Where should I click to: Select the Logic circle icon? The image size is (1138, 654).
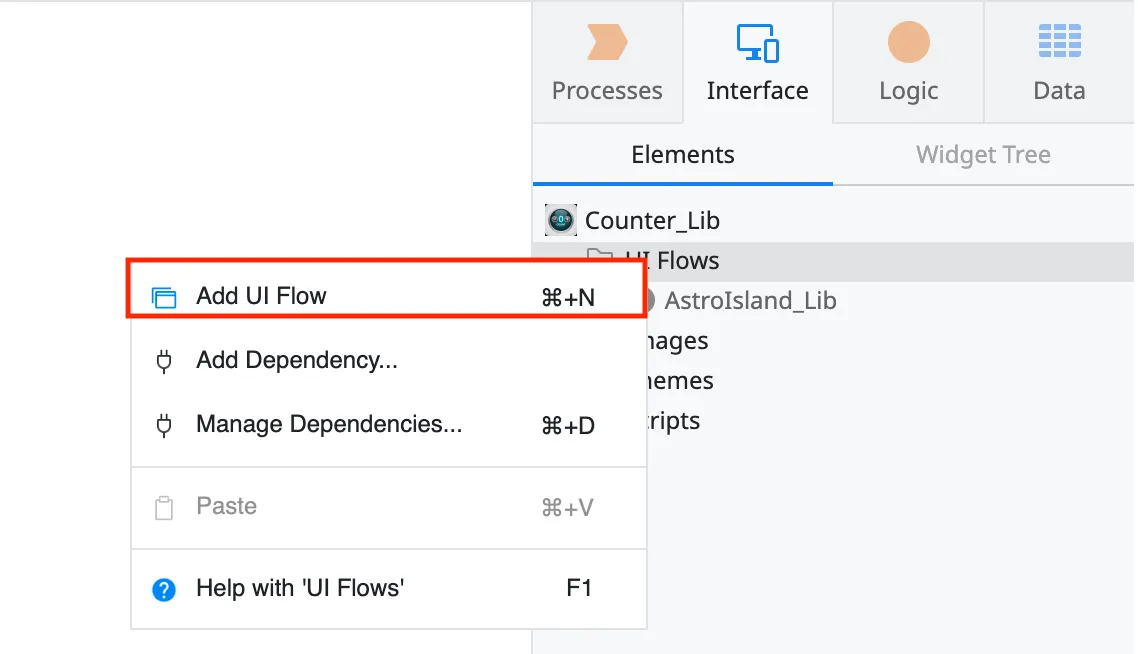[907, 42]
